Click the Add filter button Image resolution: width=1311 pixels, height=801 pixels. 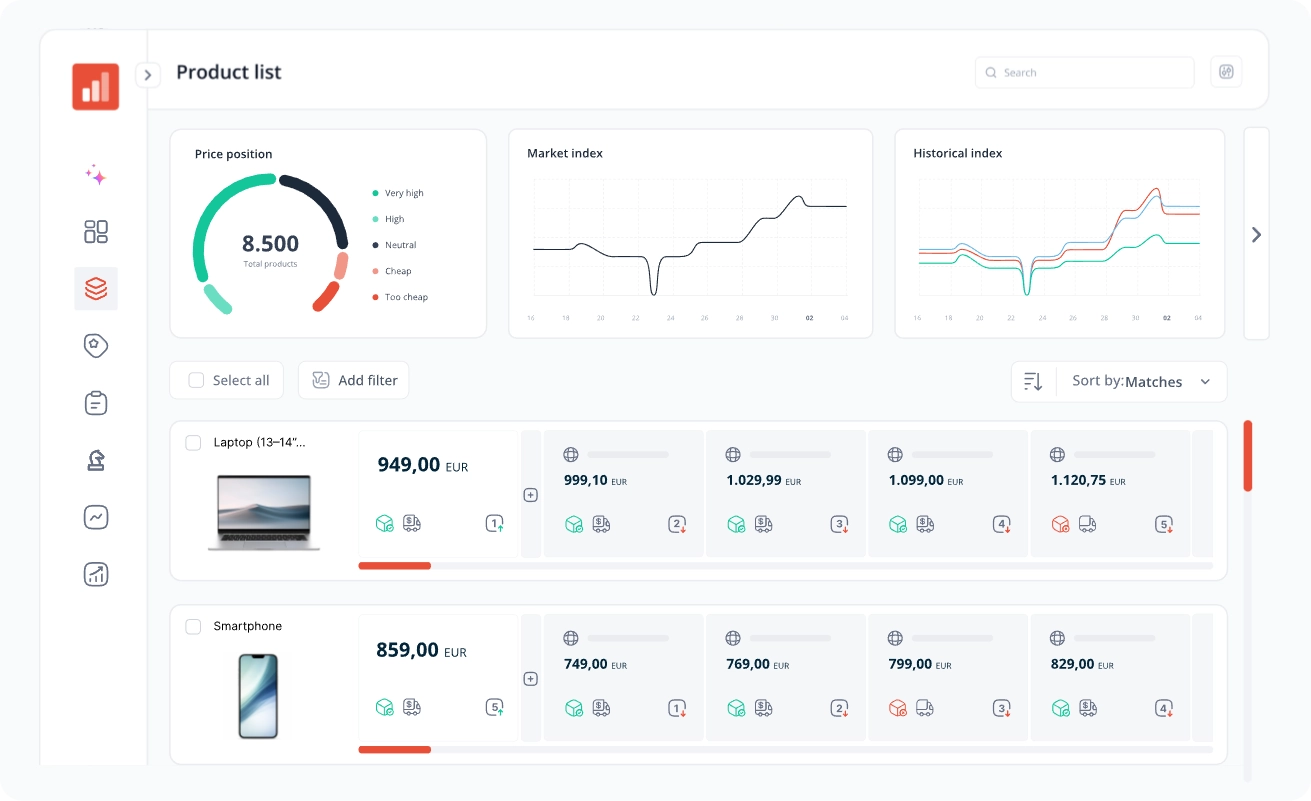pos(354,380)
